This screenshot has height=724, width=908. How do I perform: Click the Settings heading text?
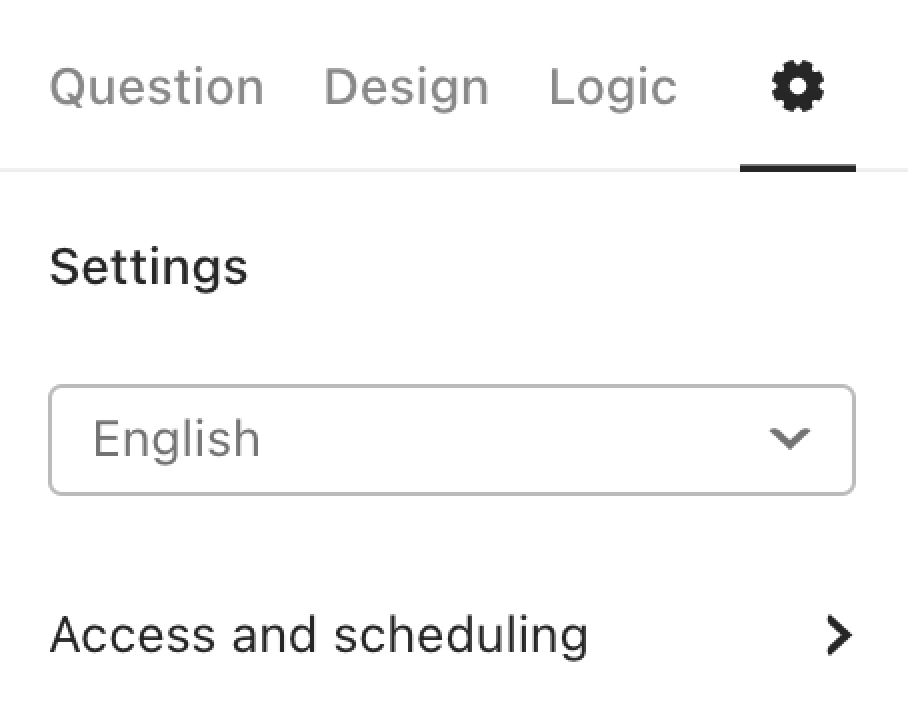[149, 268]
